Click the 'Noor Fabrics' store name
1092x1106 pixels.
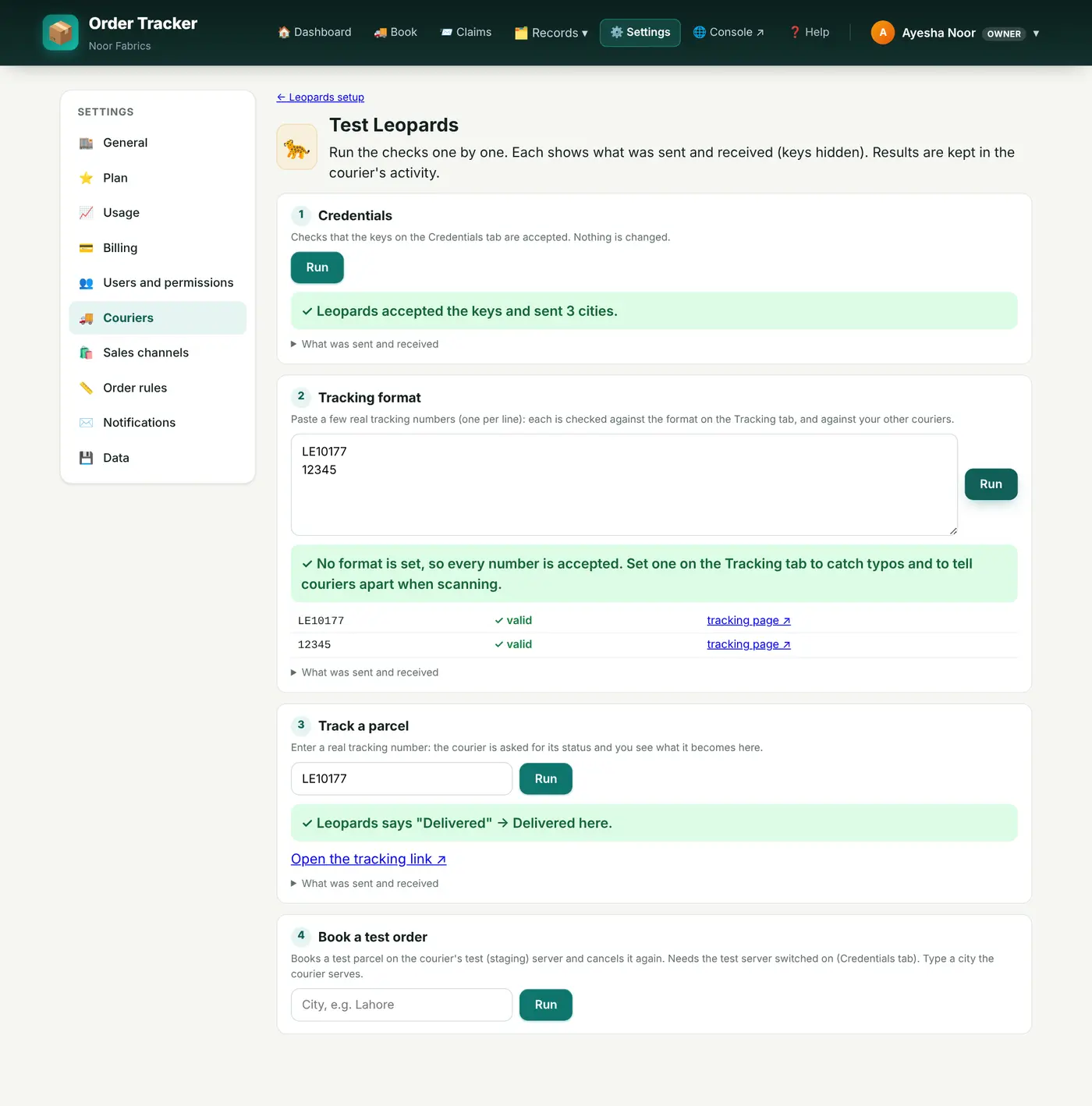click(x=120, y=46)
